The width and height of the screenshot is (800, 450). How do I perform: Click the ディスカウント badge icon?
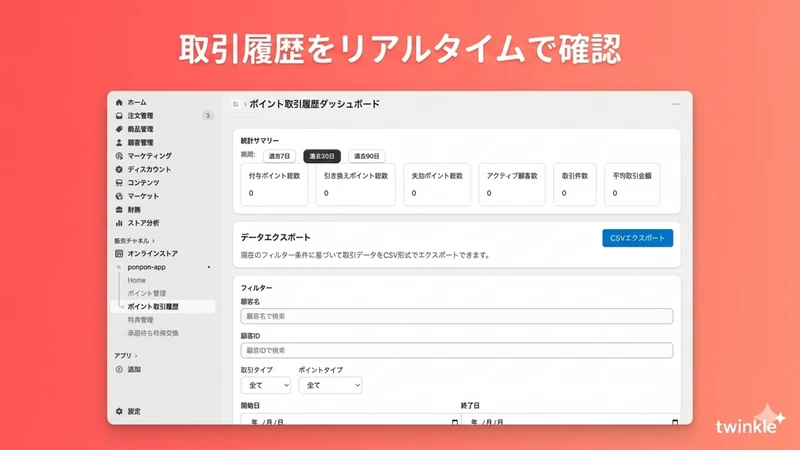coord(119,169)
